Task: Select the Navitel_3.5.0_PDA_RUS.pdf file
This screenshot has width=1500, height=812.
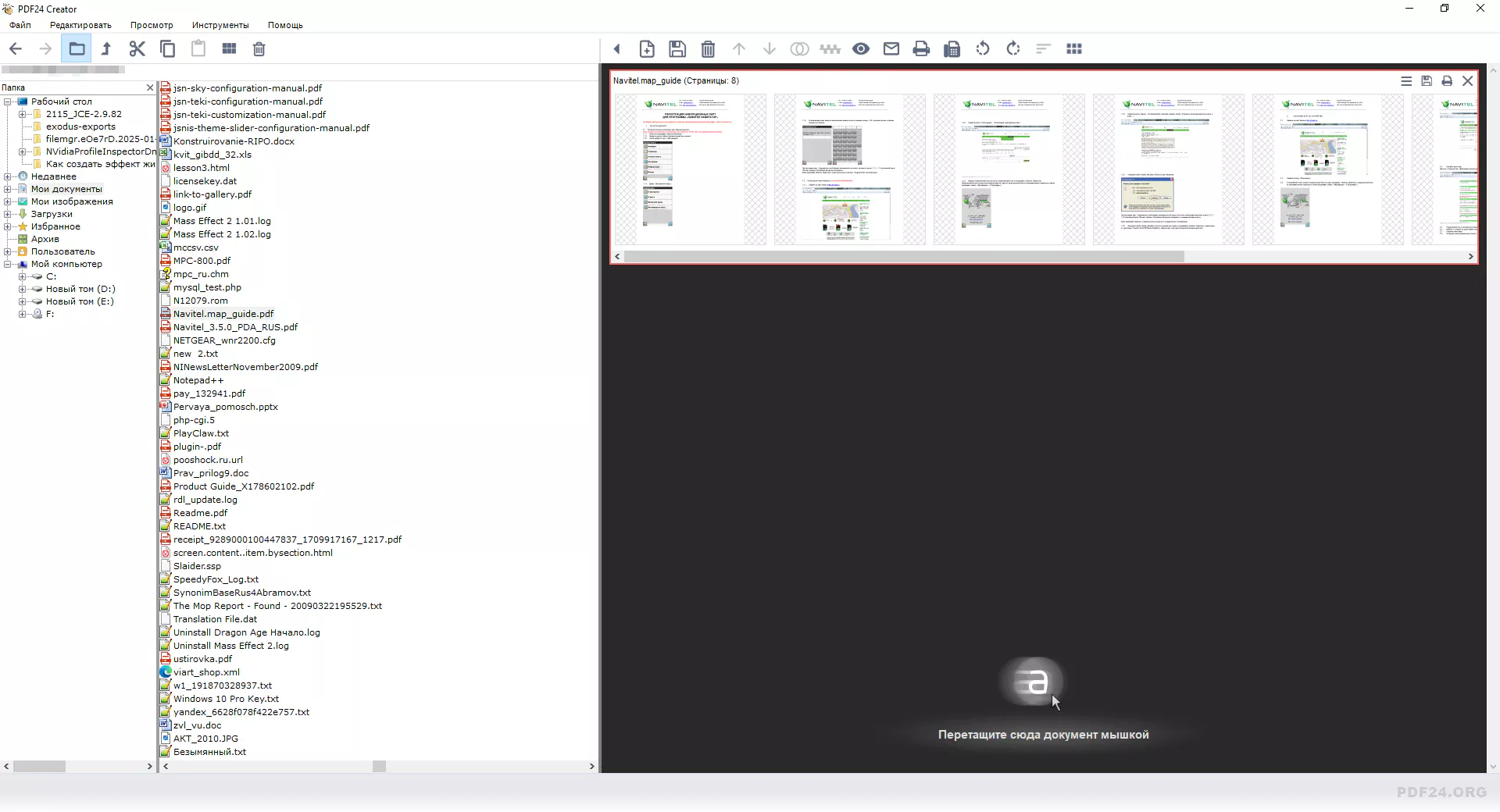Action: pyautogui.click(x=235, y=327)
